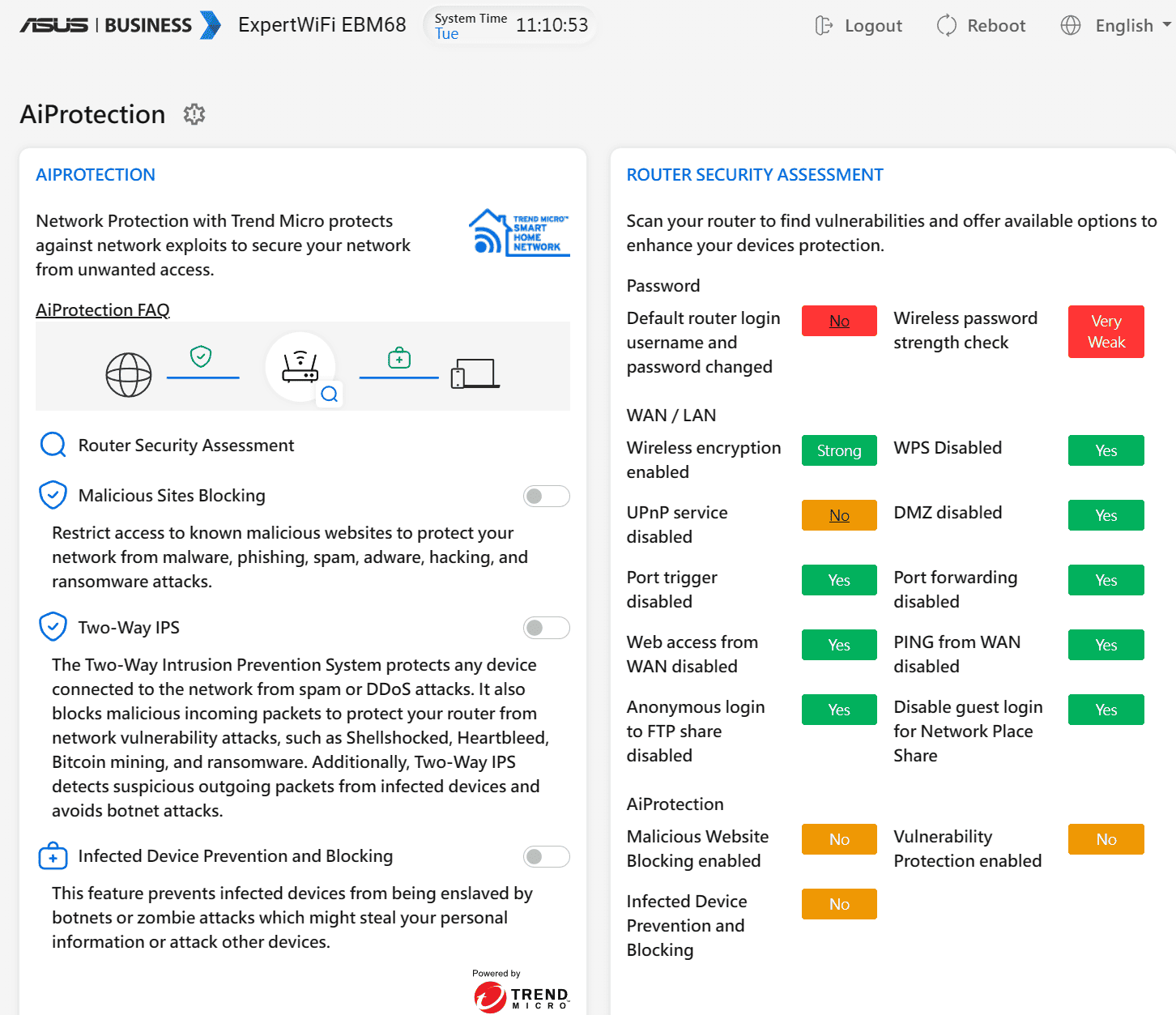Screen dimensions: 1176x1015
Task: Click the Trend Micro Smart Home Network logo
Action: (x=519, y=232)
